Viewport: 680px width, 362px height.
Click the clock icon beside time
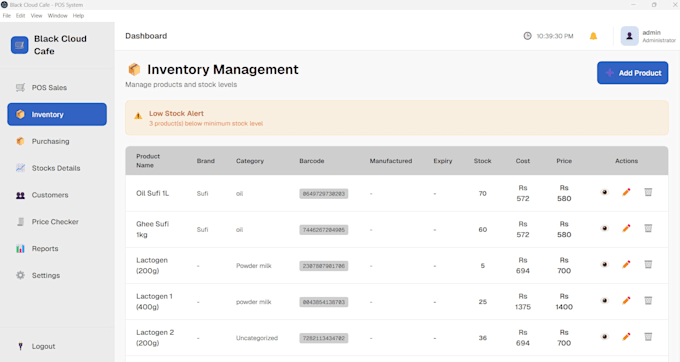(x=527, y=36)
